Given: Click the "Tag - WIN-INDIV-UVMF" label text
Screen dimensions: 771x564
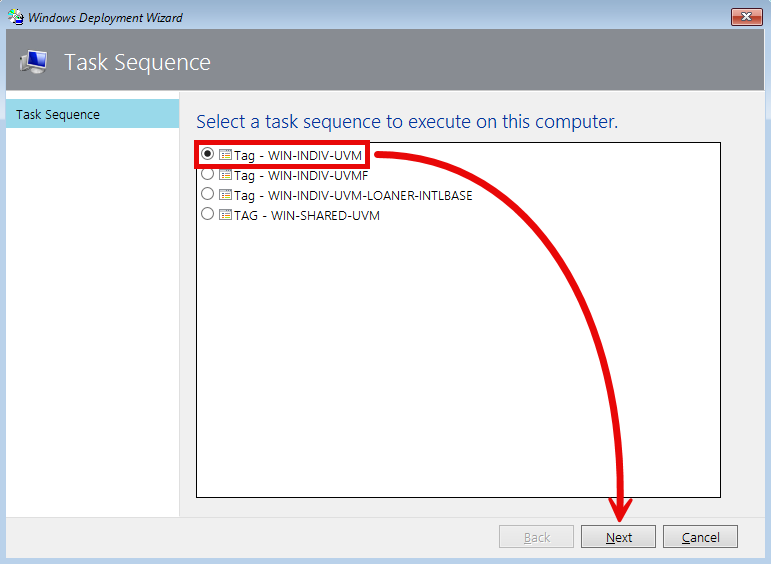Looking at the screenshot, I should click(x=302, y=176).
